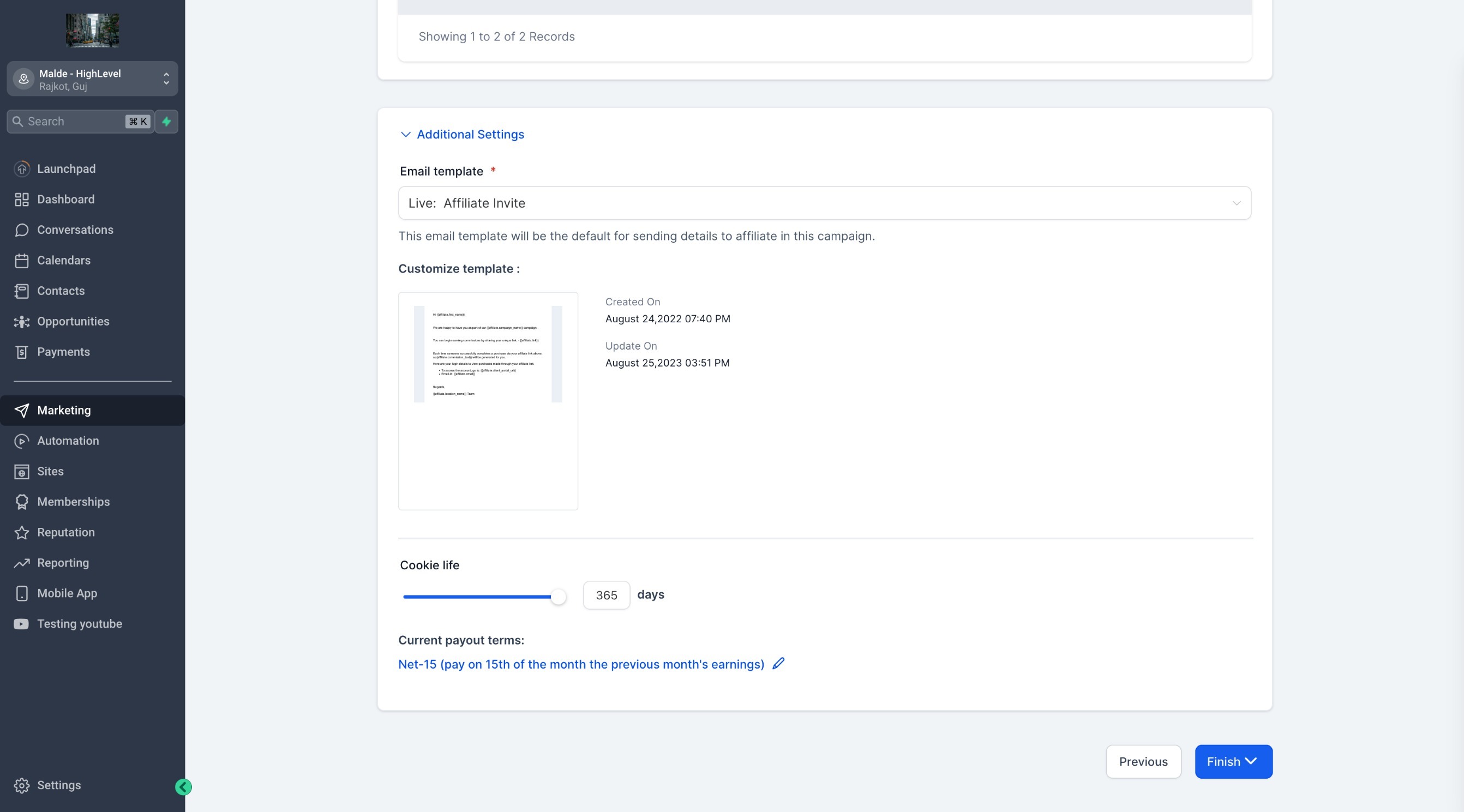Screen dimensions: 1464x812
Task: Open the Malde - HighLevel account switcher
Action: (92, 79)
